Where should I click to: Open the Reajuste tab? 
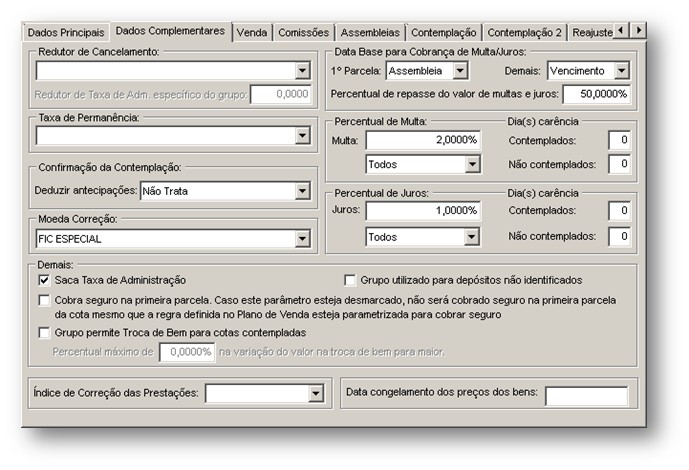click(592, 33)
